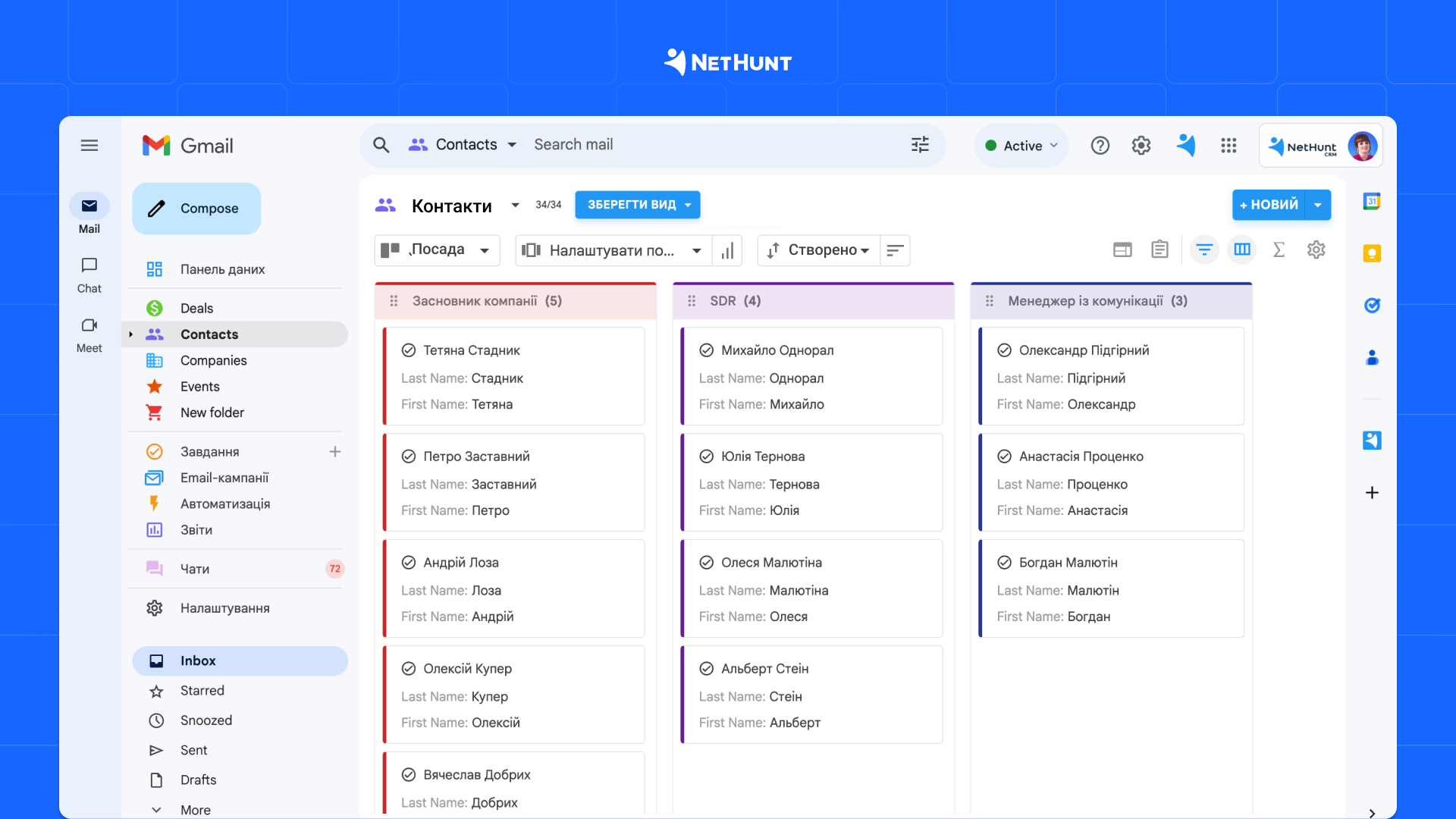Check the circle on Юлія Тернова card
The width and height of the screenshot is (1456, 819).
(706, 457)
